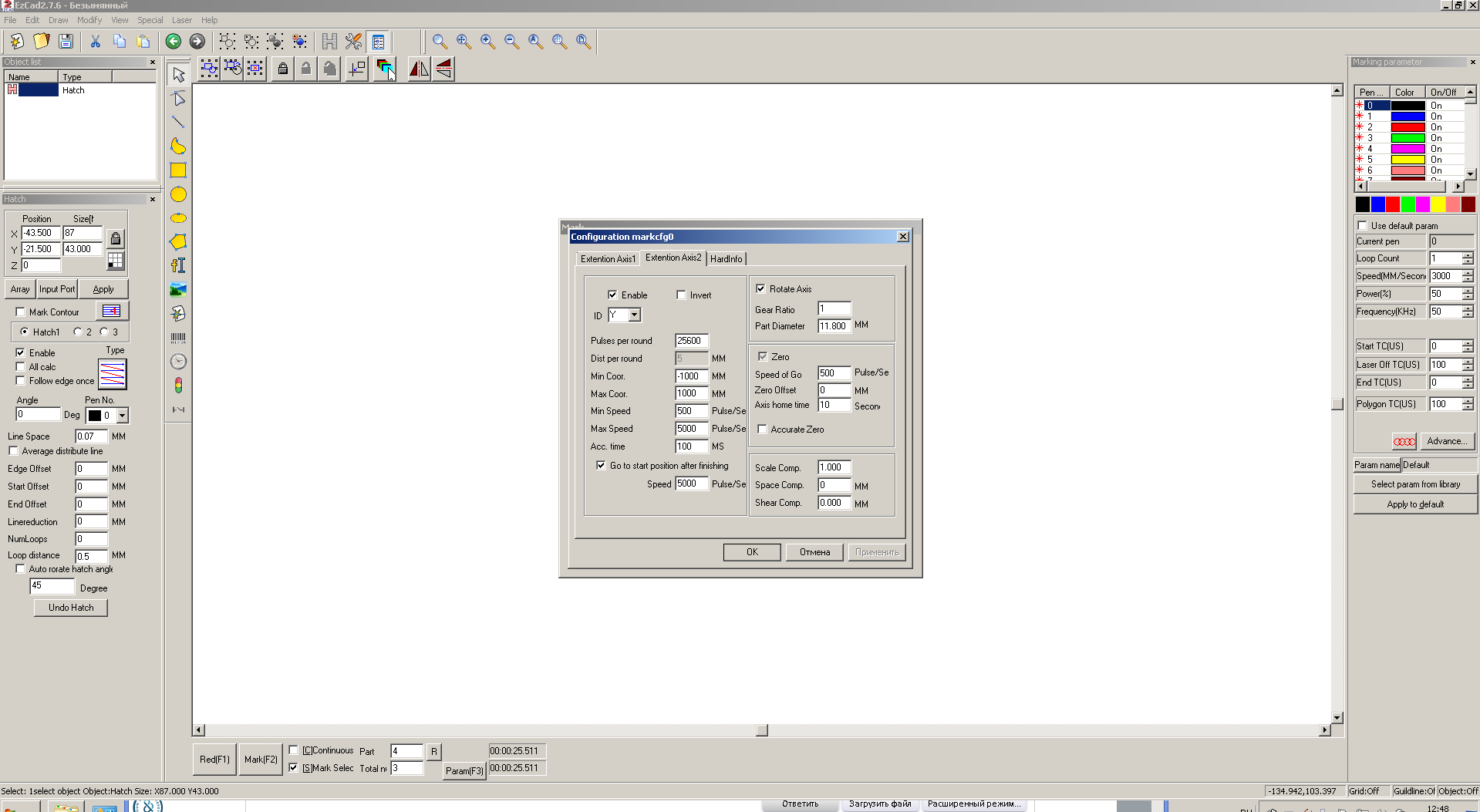Click the mirror horizontal icon
This screenshot has height=812, width=1480.
[419, 69]
